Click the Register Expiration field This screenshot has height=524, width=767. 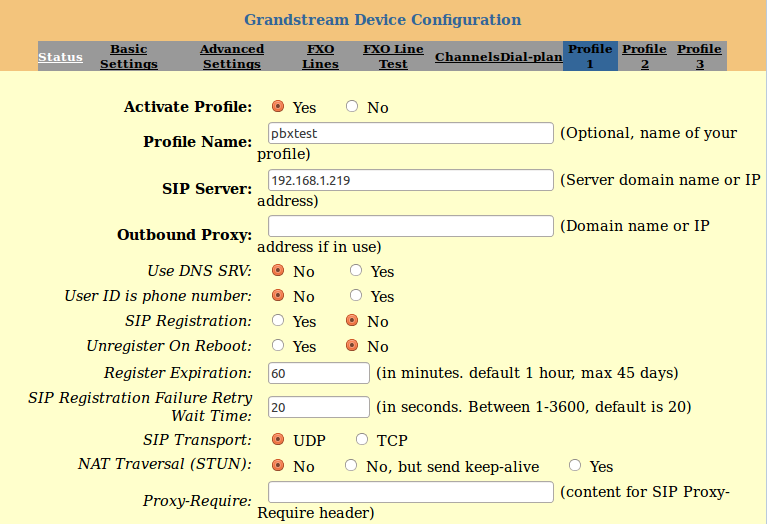pos(319,373)
